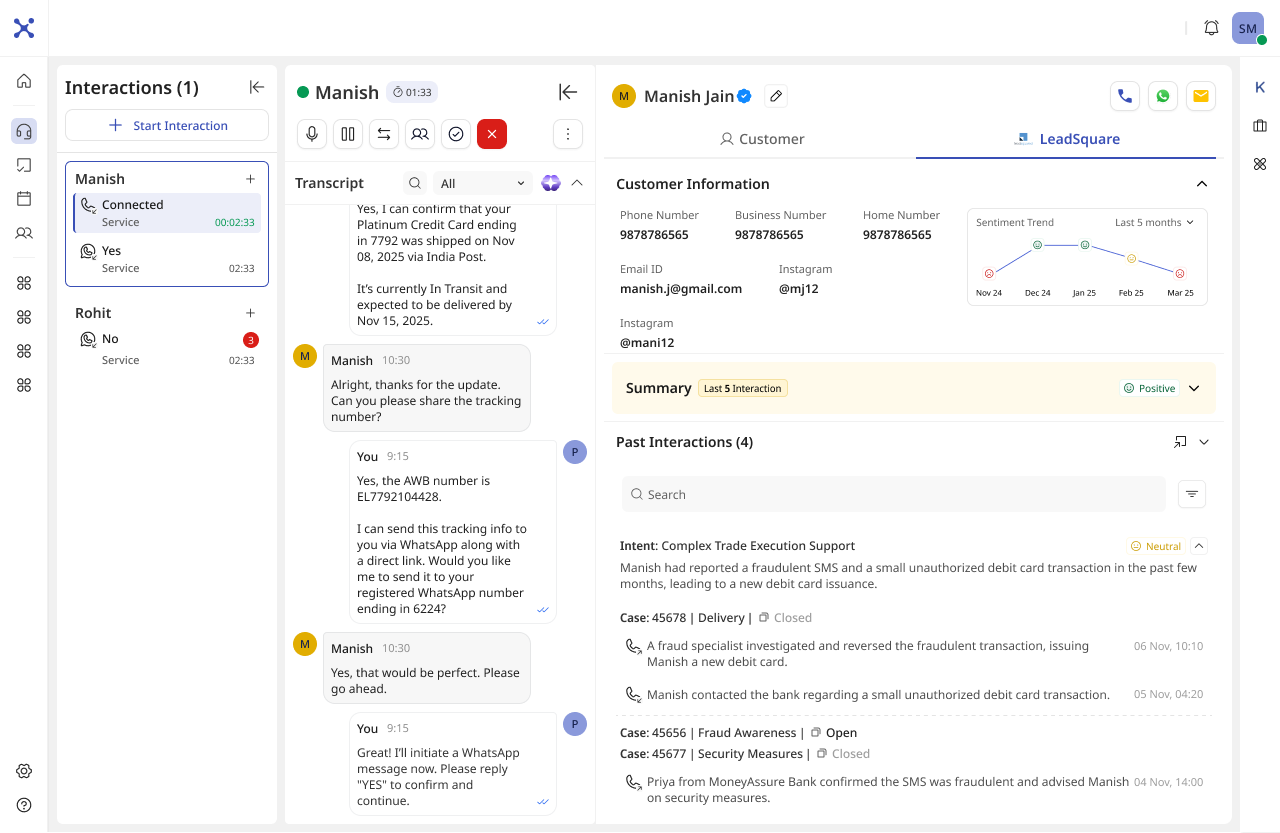Screen dimensions: 1280x833
Task: Collapse the Past Interactions section
Action: pyautogui.click(x=1204, y=442)
